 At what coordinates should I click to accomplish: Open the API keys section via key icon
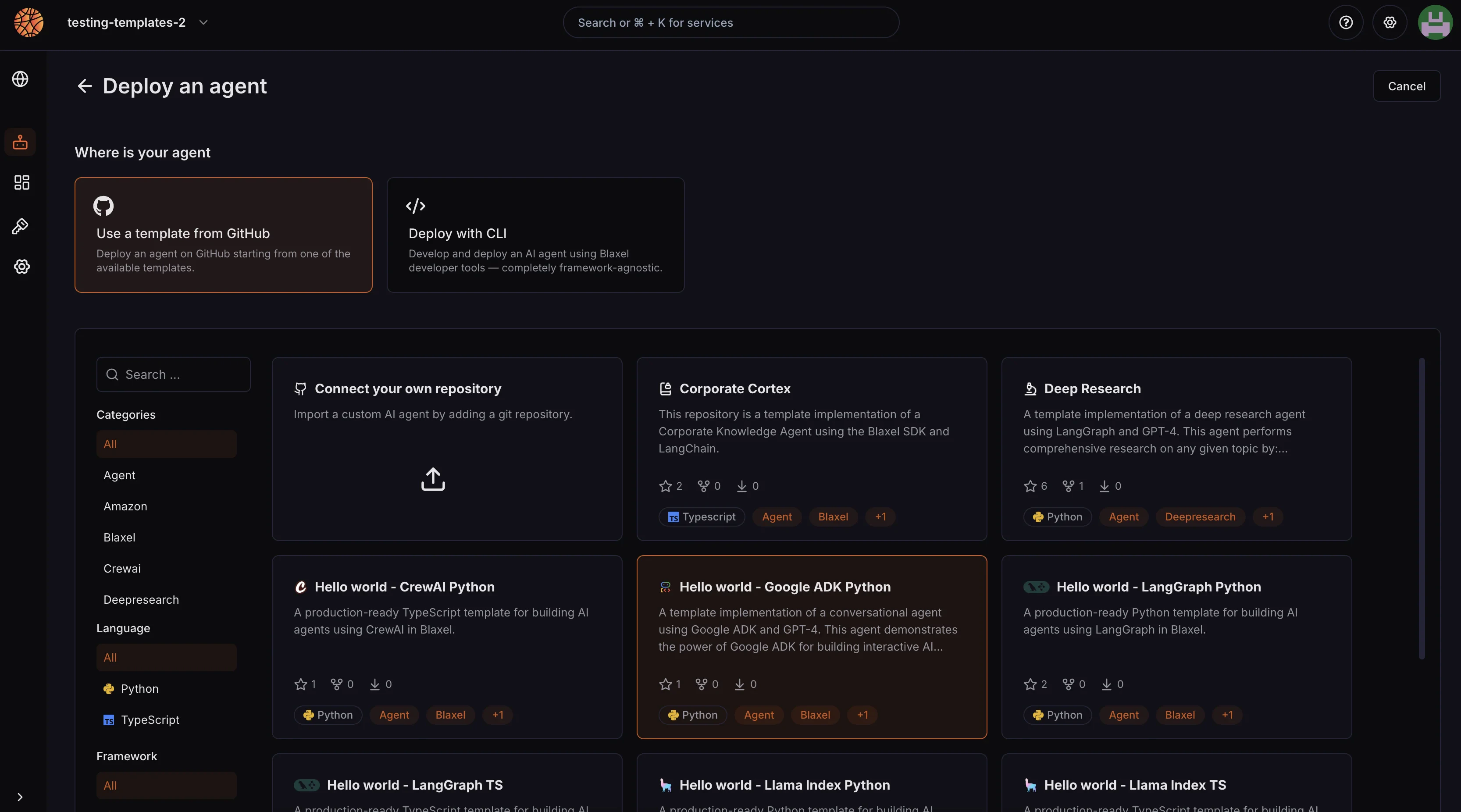click(21, 226)
